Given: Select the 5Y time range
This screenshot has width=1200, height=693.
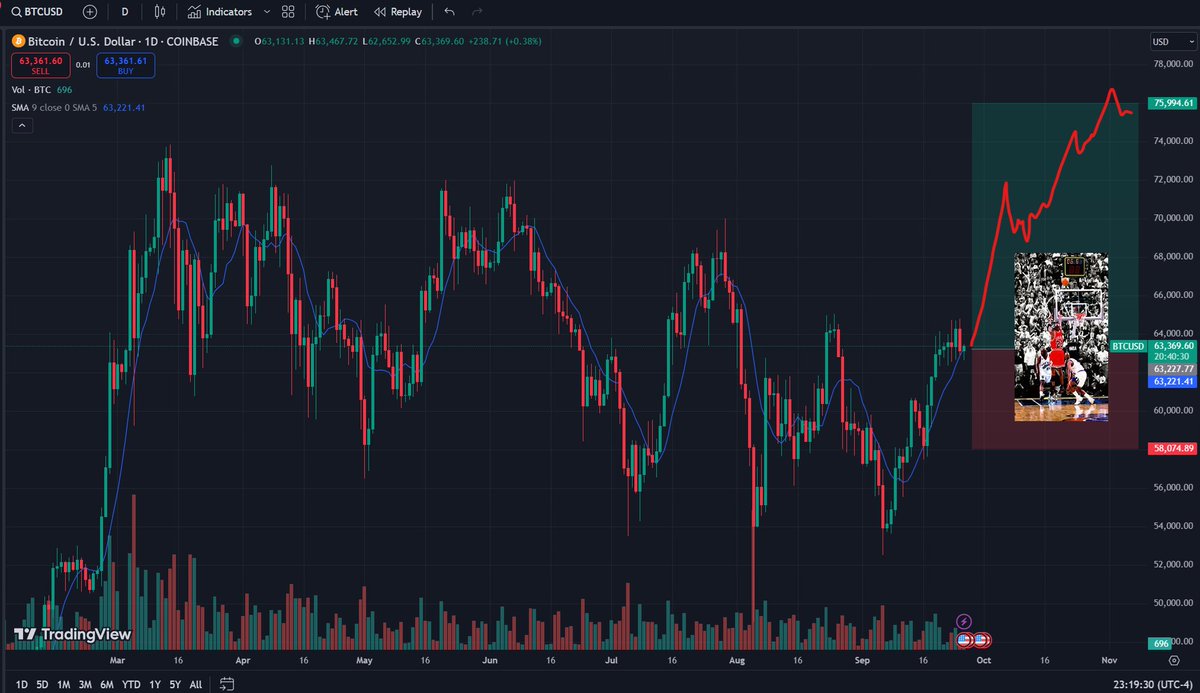Looking at the screenshot, I should 175,684.
